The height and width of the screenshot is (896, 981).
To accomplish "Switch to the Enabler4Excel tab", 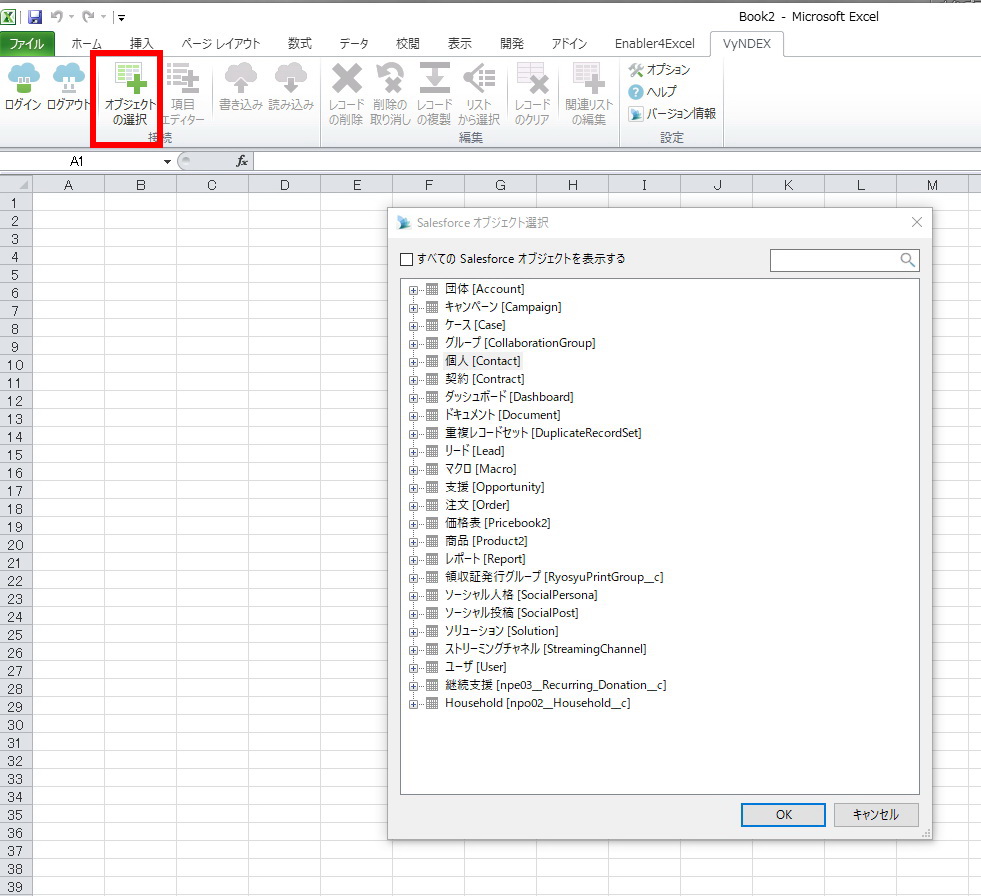I will coord(654,44).
